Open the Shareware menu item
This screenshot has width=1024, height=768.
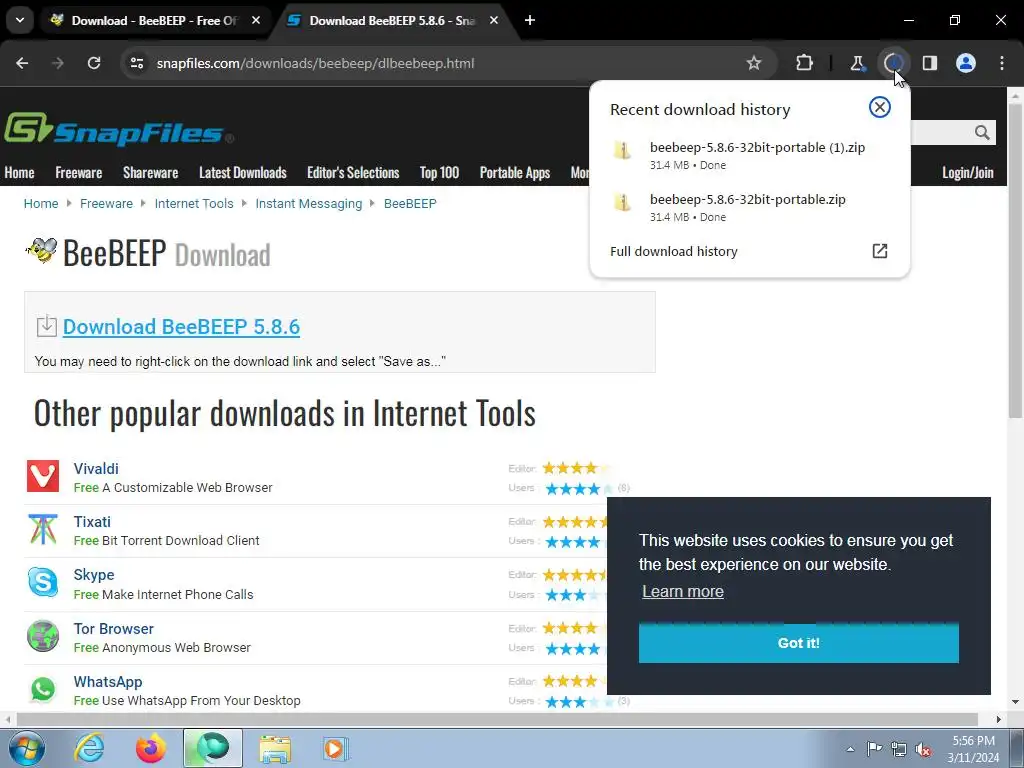coord(151,172)
